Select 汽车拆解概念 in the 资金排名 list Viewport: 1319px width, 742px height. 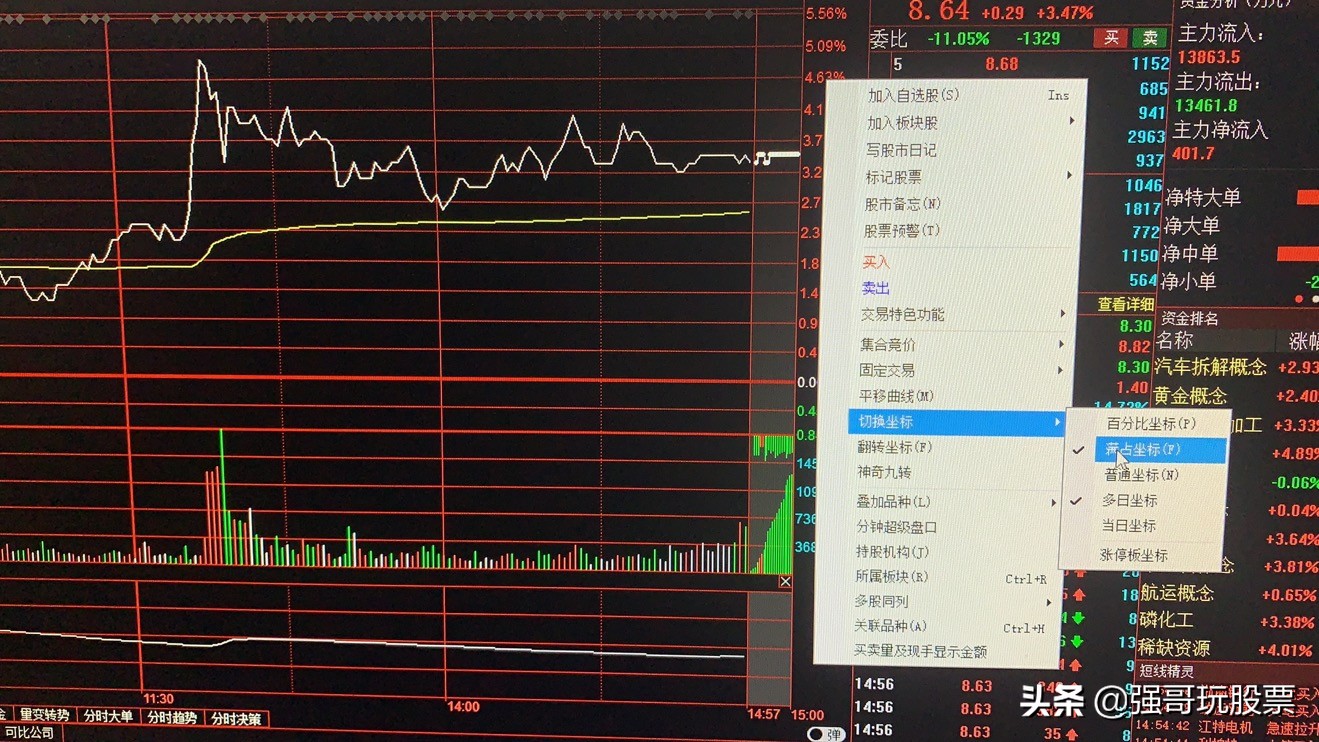[x=1207, y=367]
